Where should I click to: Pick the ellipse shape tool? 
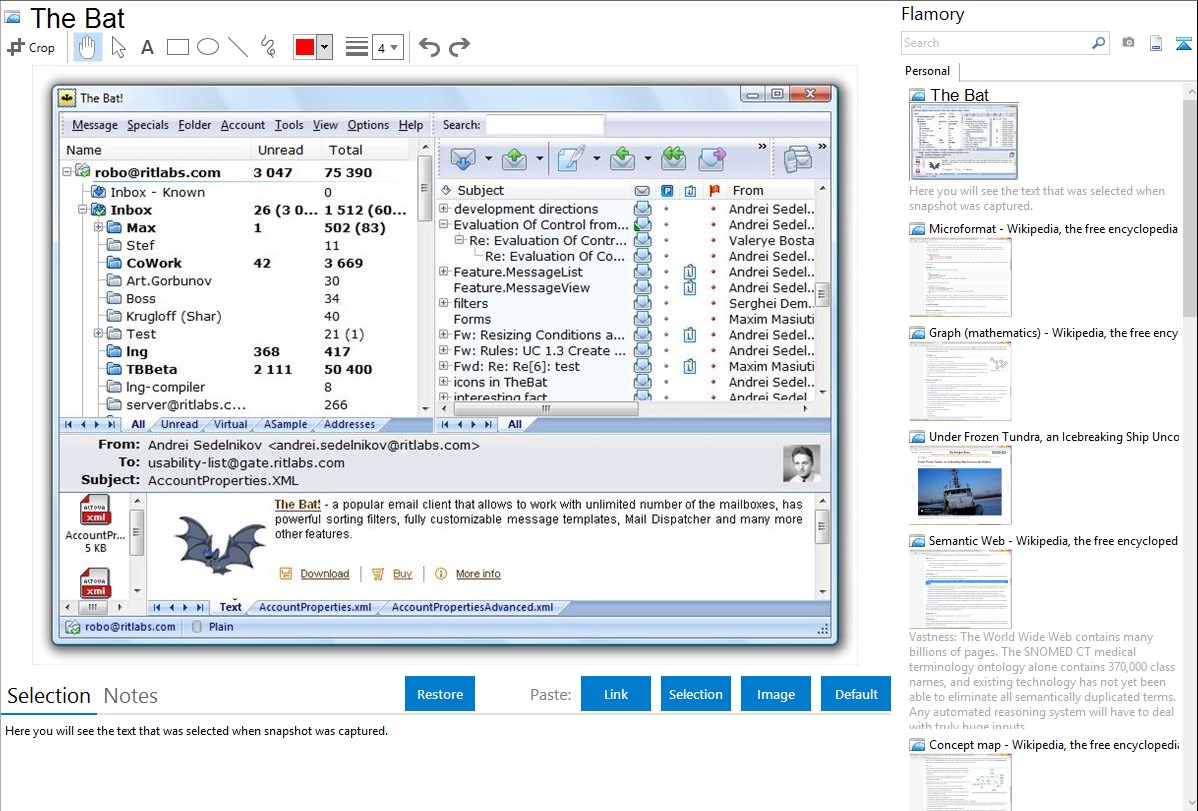coord(208,47)
